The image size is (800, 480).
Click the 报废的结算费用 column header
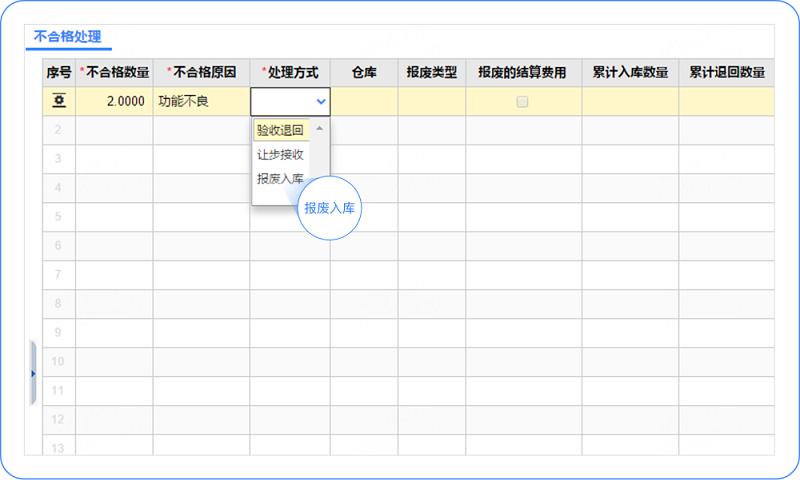pyautogui.click(x=523, y=72)
